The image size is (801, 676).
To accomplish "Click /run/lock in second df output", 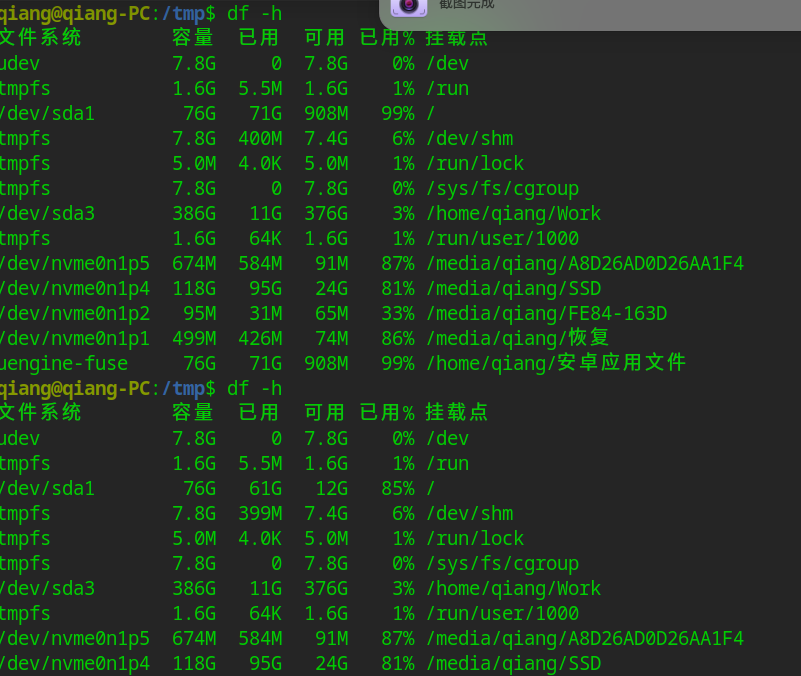I will point(475,539).
